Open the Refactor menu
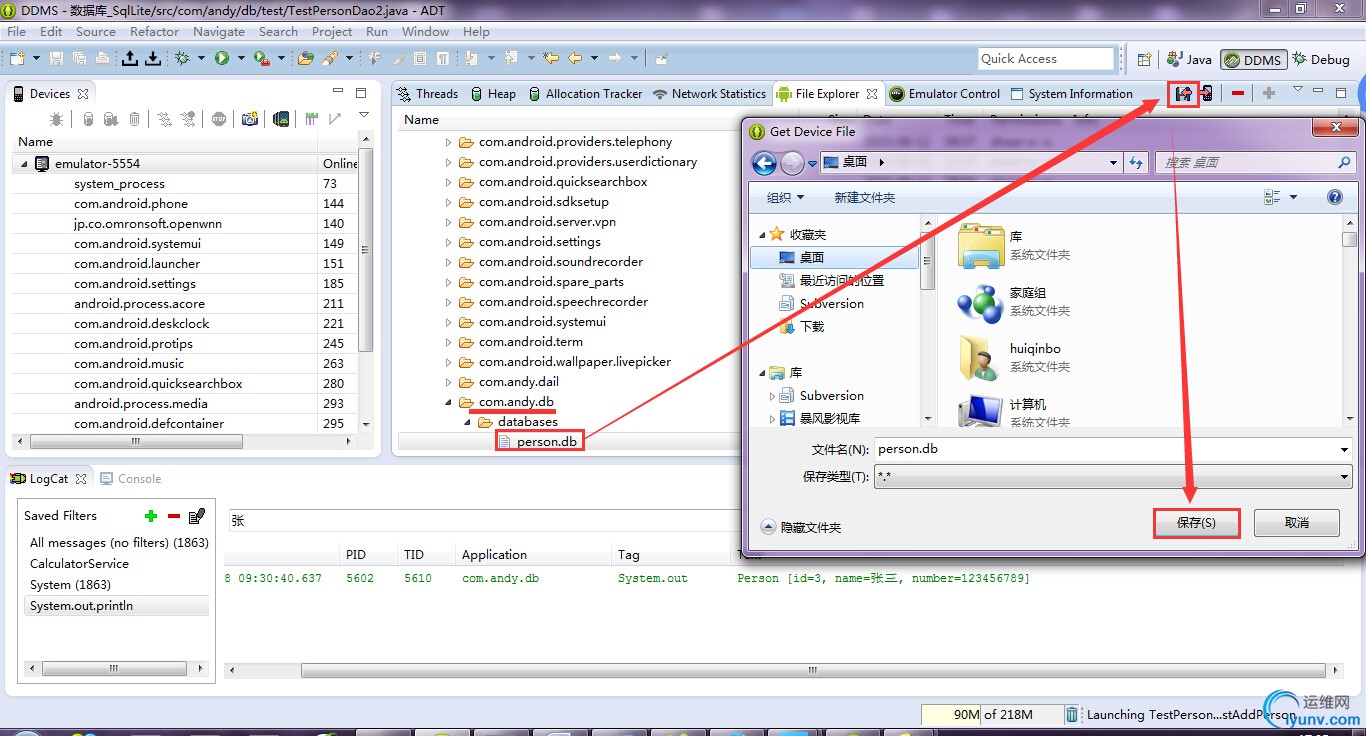The image size is (1366, 736). [154, 31]
